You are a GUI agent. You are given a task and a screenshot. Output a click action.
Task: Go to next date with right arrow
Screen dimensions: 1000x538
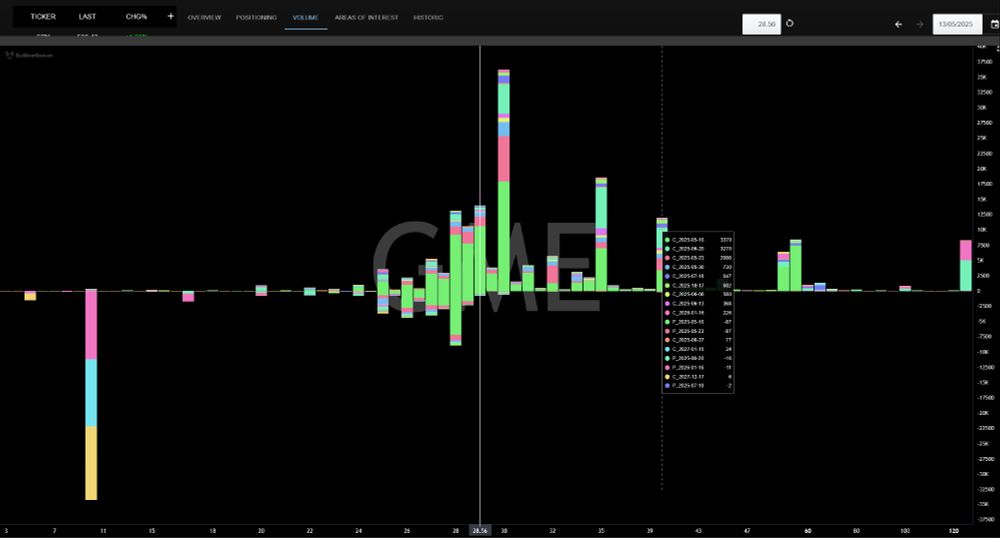click(920, 24)
